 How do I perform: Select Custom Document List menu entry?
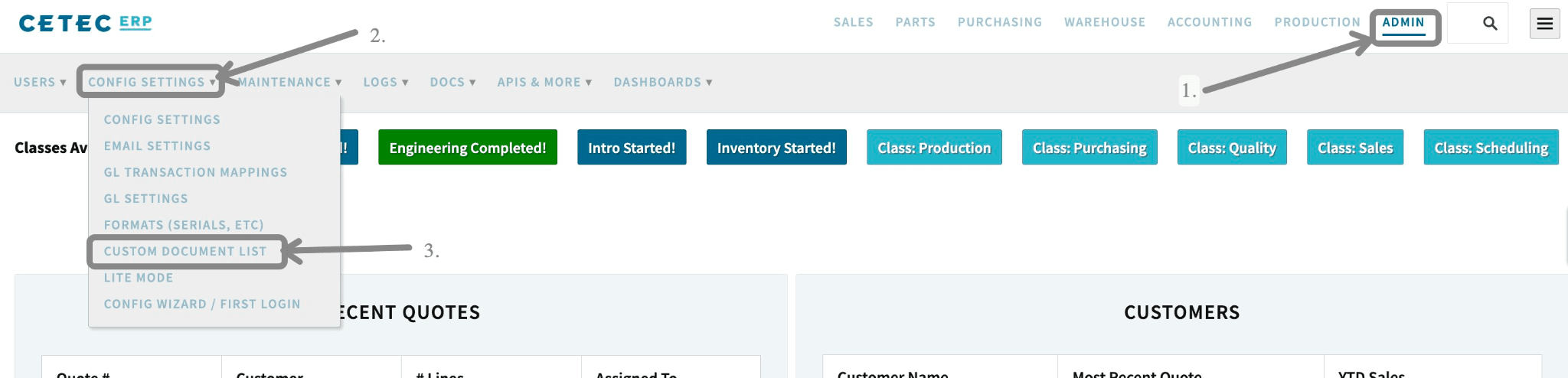(185, 251)
